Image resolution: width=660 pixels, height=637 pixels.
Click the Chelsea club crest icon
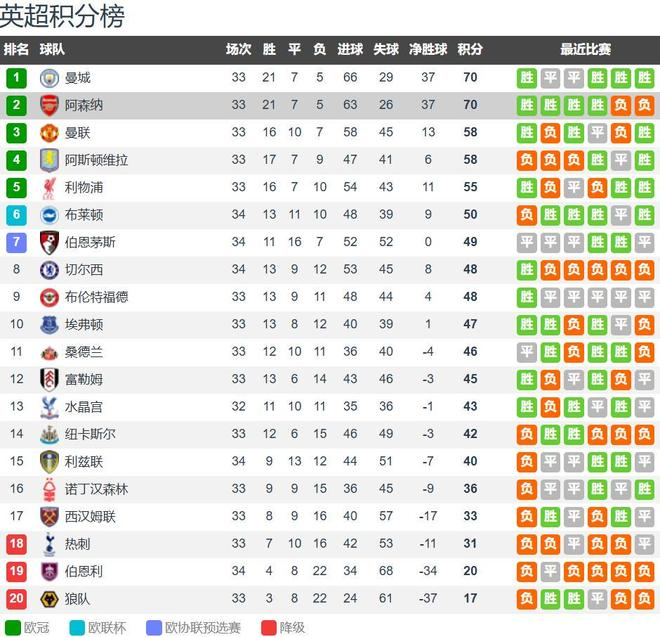(49, 269)
